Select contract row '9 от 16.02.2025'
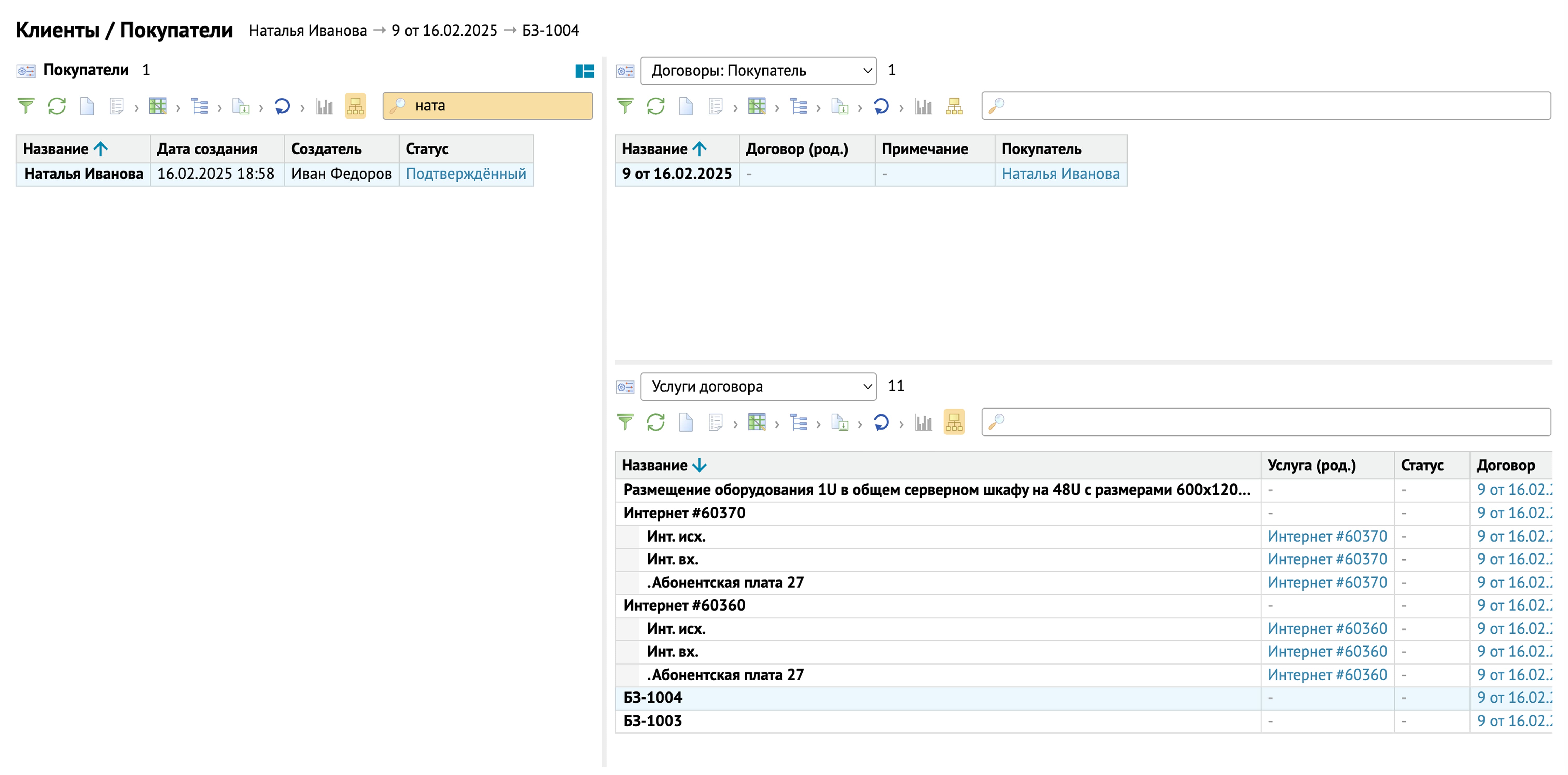Viewport: 1568px width, 775px height. [x=871, y=174]
